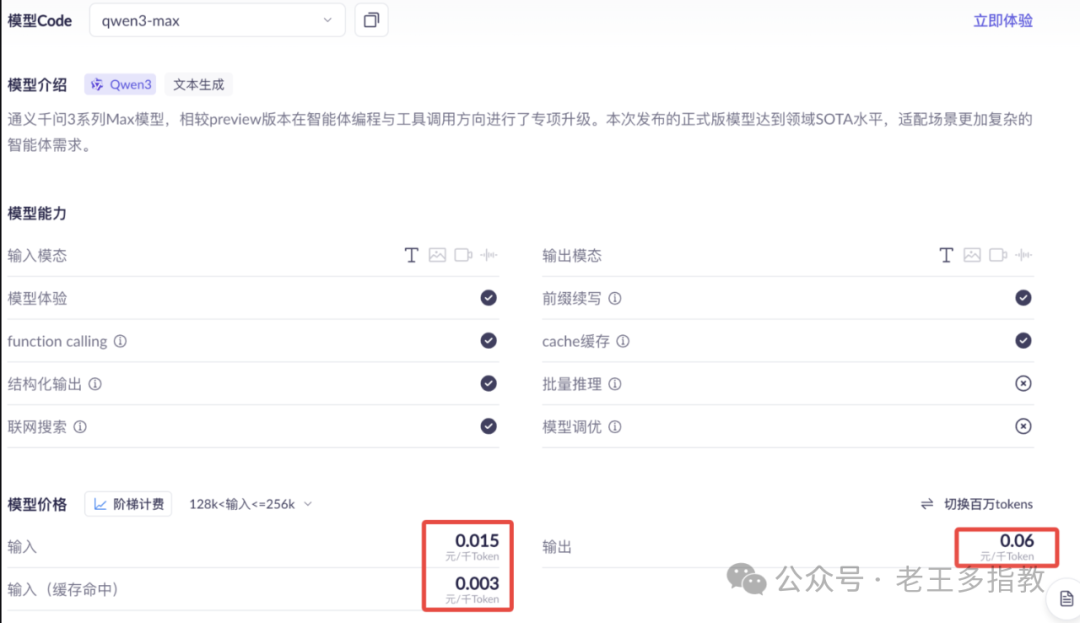Toggle the checkmark for 联网搜索
Screen dimensions: 1080x623
pos(488,426)
